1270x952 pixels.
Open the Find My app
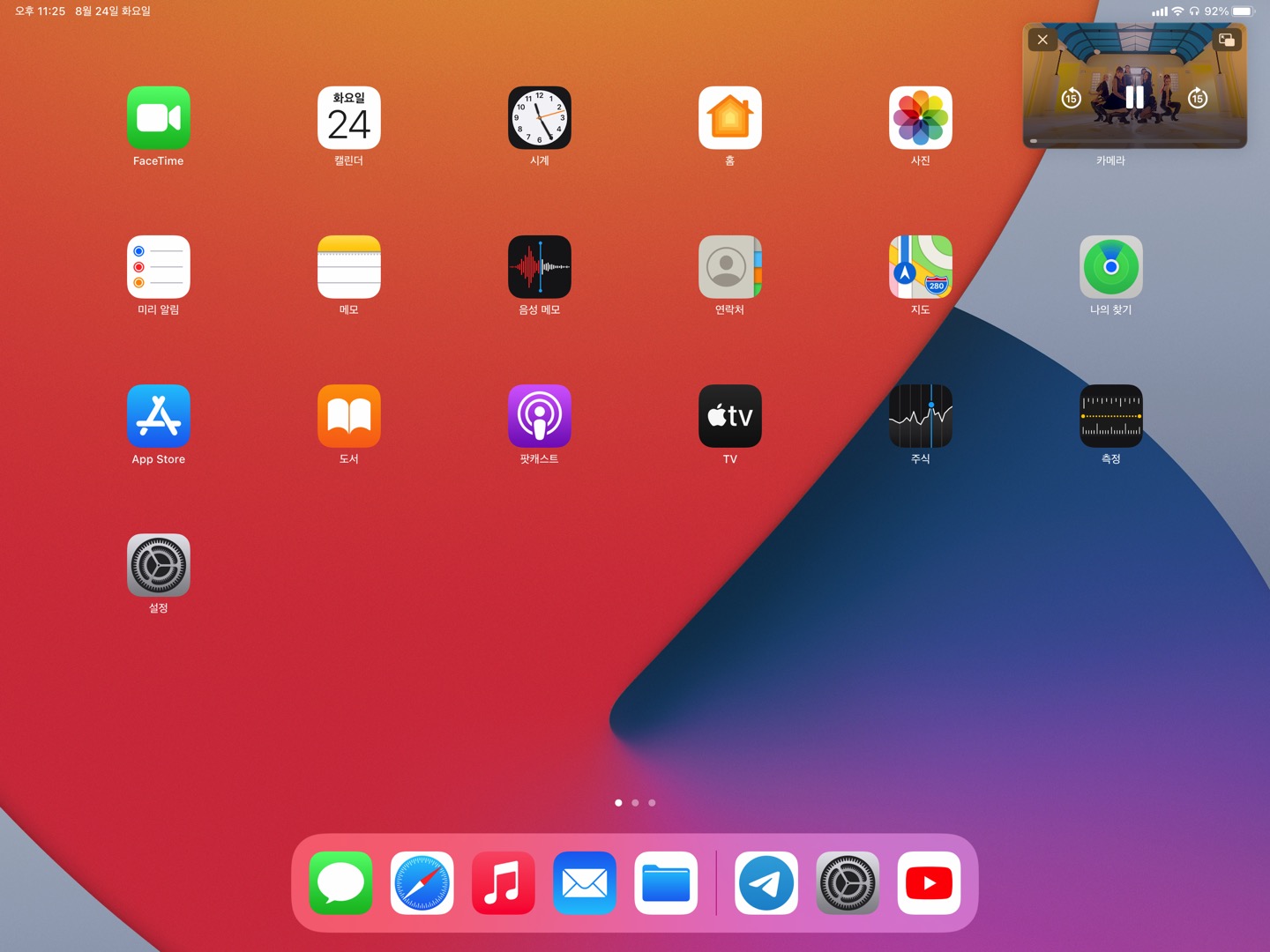pyautogui.click(x=1111, y=267)
